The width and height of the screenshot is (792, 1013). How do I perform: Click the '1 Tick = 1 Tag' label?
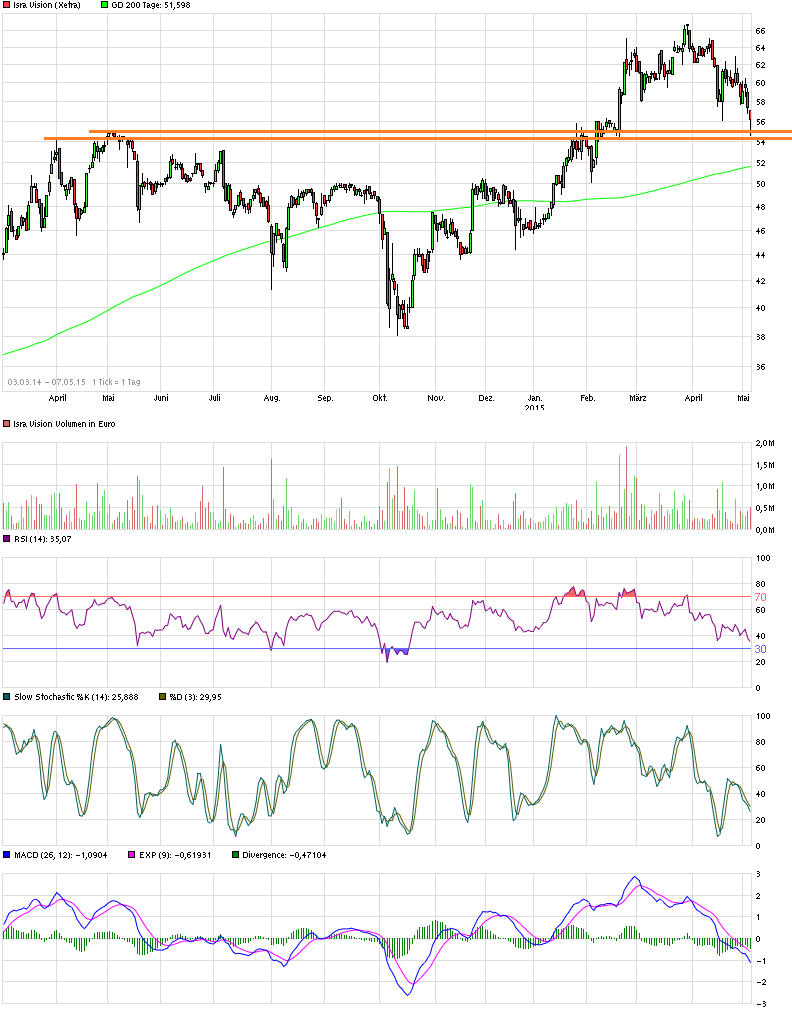(x=118, y=381)
